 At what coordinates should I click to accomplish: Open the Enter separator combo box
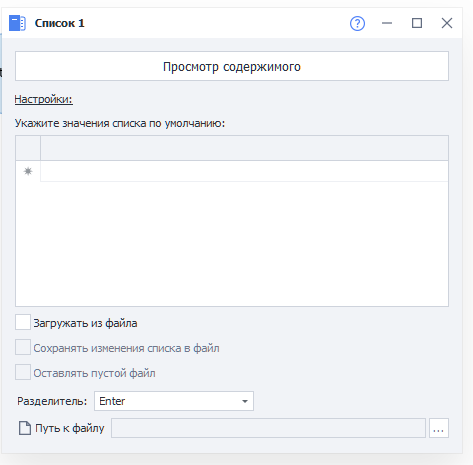[x=174, y=401]
